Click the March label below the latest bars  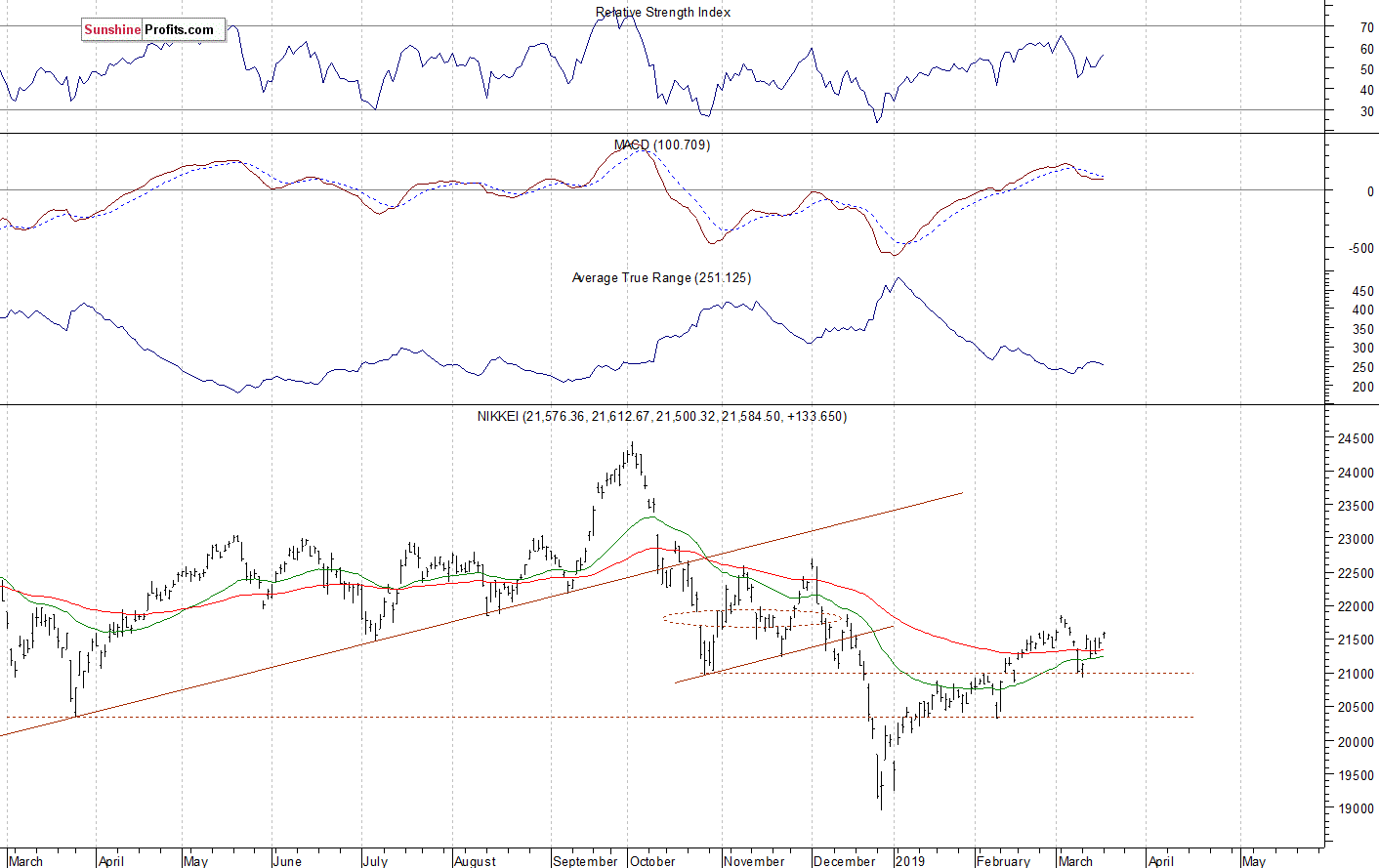tap(1075, 860)
